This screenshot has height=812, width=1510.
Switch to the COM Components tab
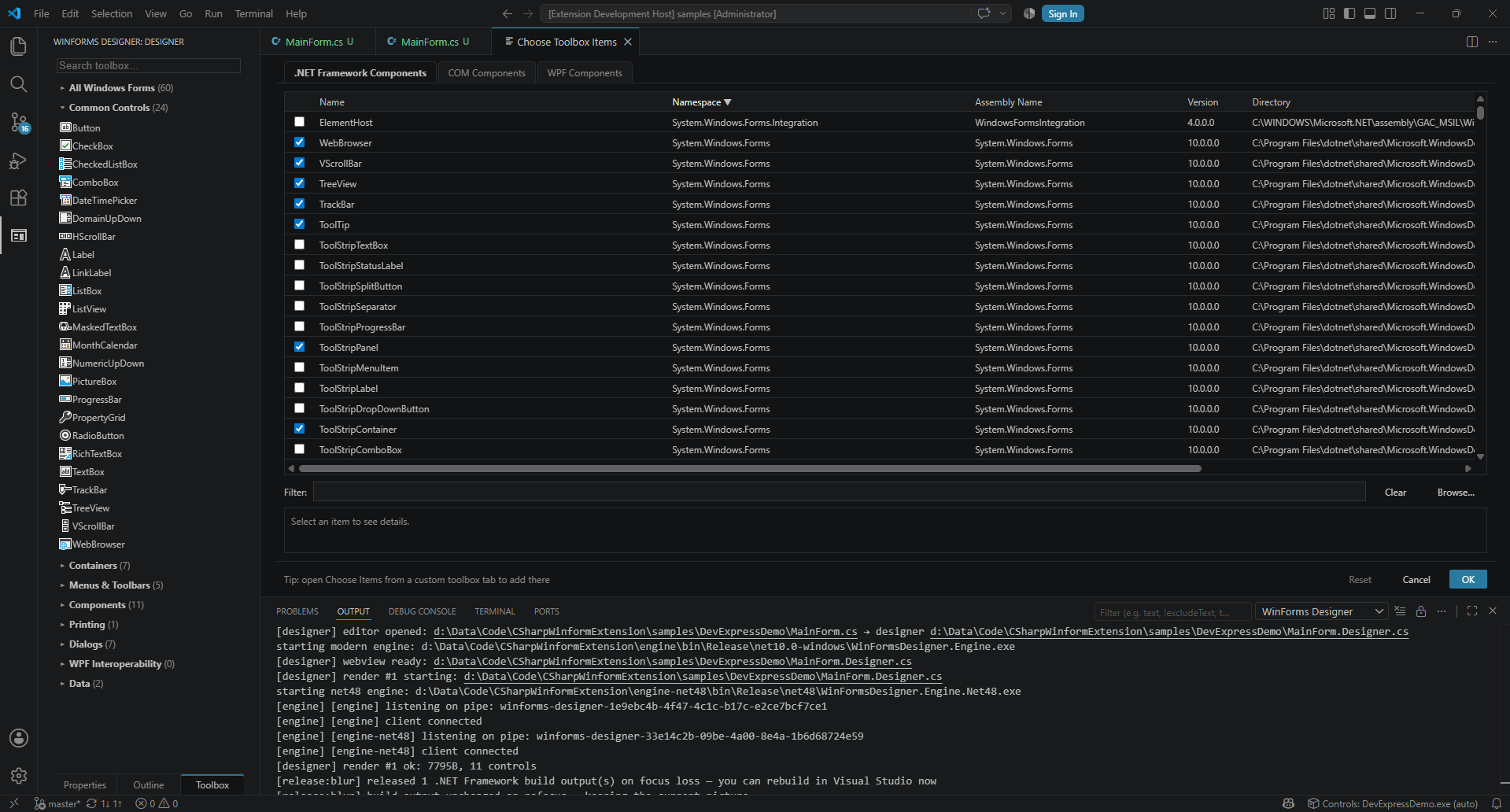[x=486, y=73]
